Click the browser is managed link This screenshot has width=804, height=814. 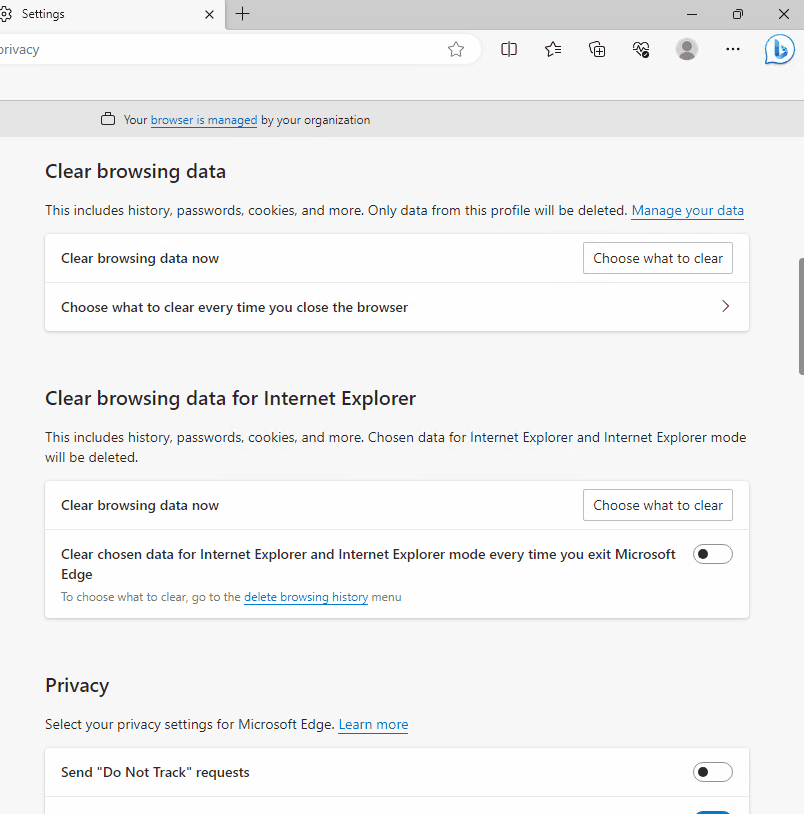tap(204, 120)
